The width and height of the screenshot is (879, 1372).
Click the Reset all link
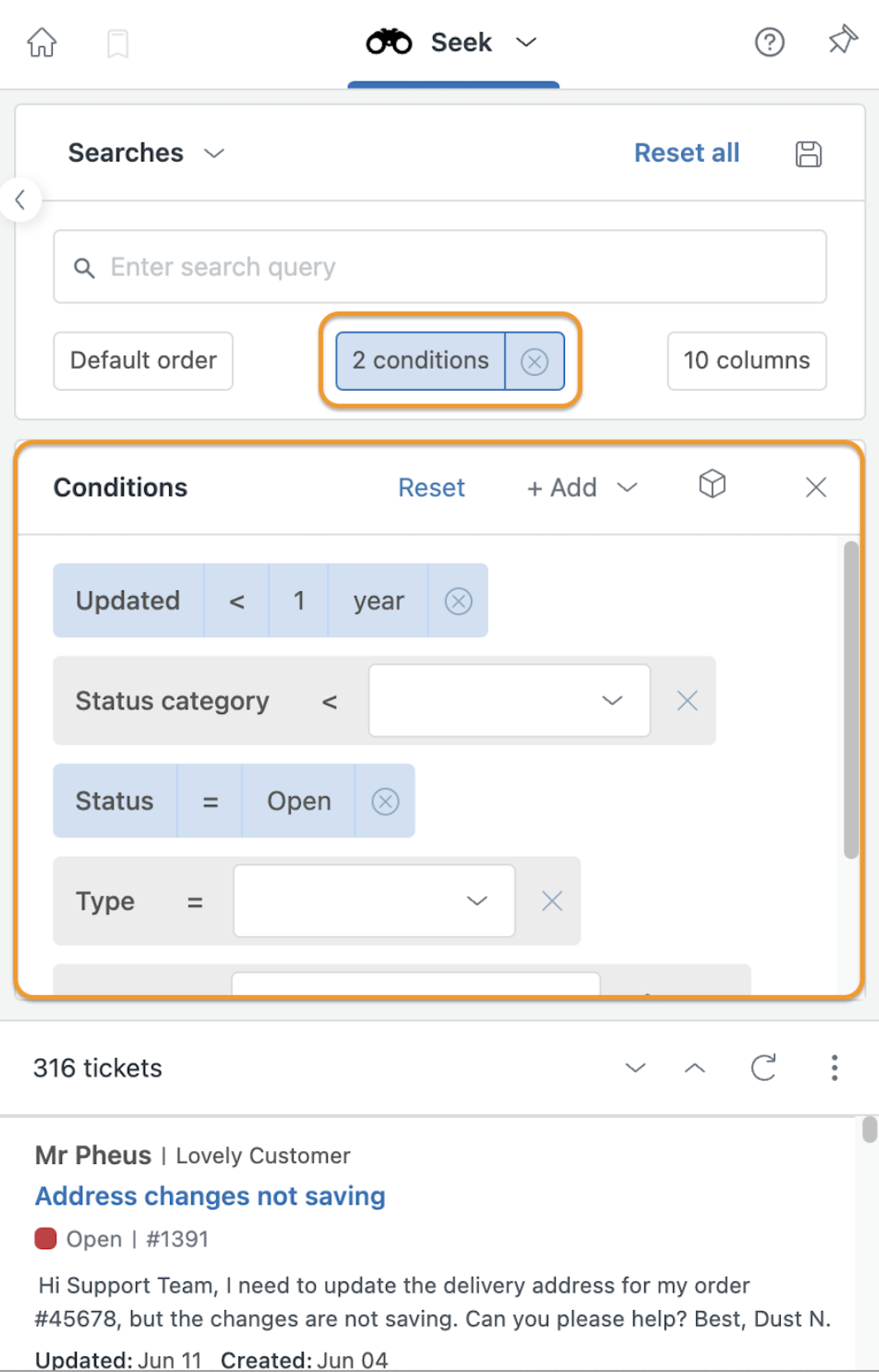click(686, 153)
